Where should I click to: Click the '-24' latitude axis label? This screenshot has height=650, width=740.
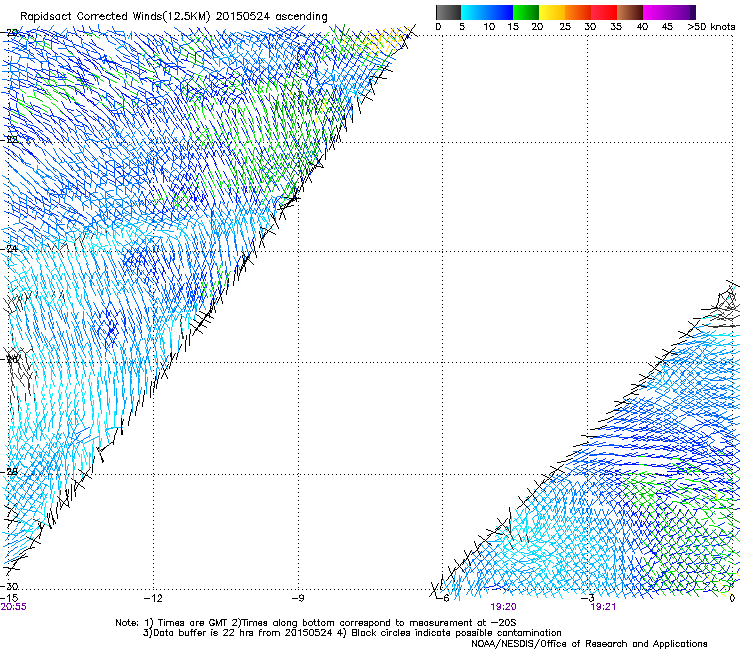tap(9, 248)
